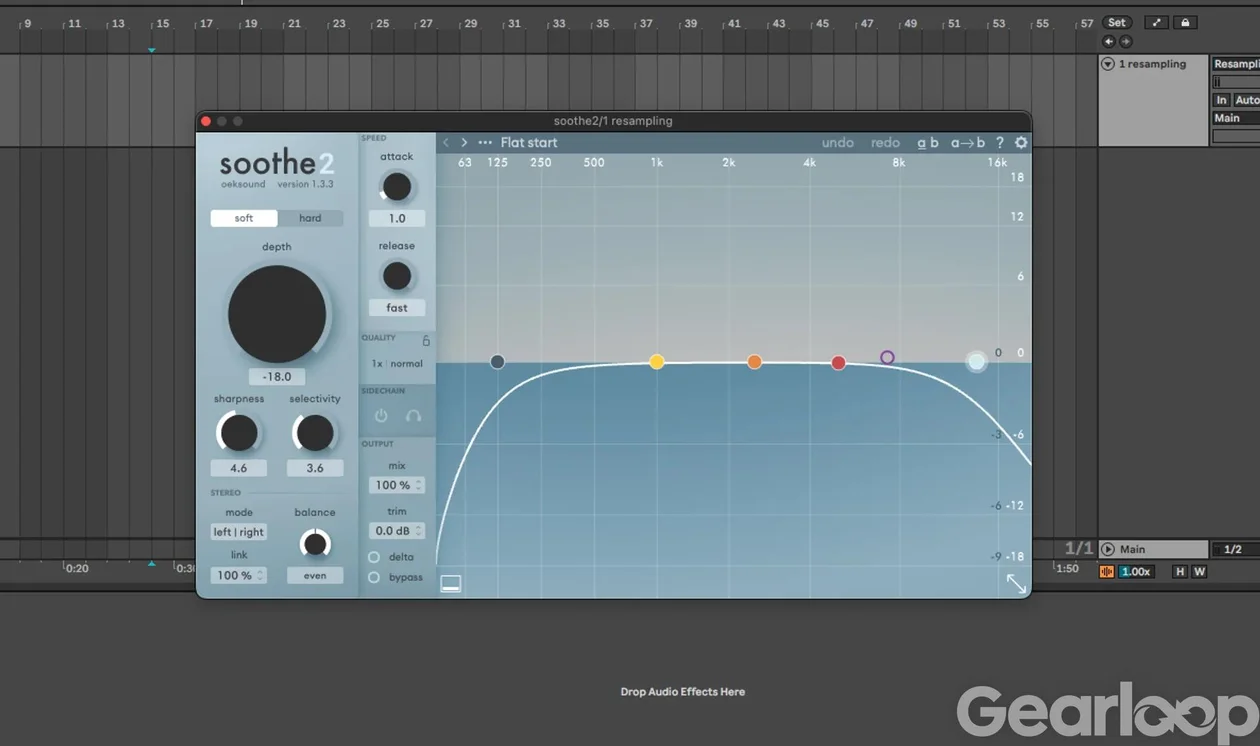Click the depth value -18.0 field
This screenshot has width=1260, height=746.
[x=277, y=377]
